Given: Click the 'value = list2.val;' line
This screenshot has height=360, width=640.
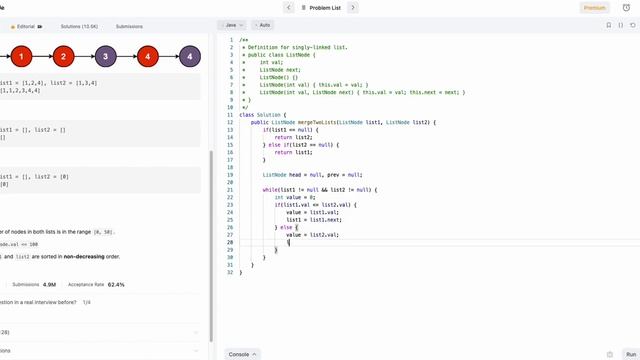Looking at the screenshot, I should [312, 235].
